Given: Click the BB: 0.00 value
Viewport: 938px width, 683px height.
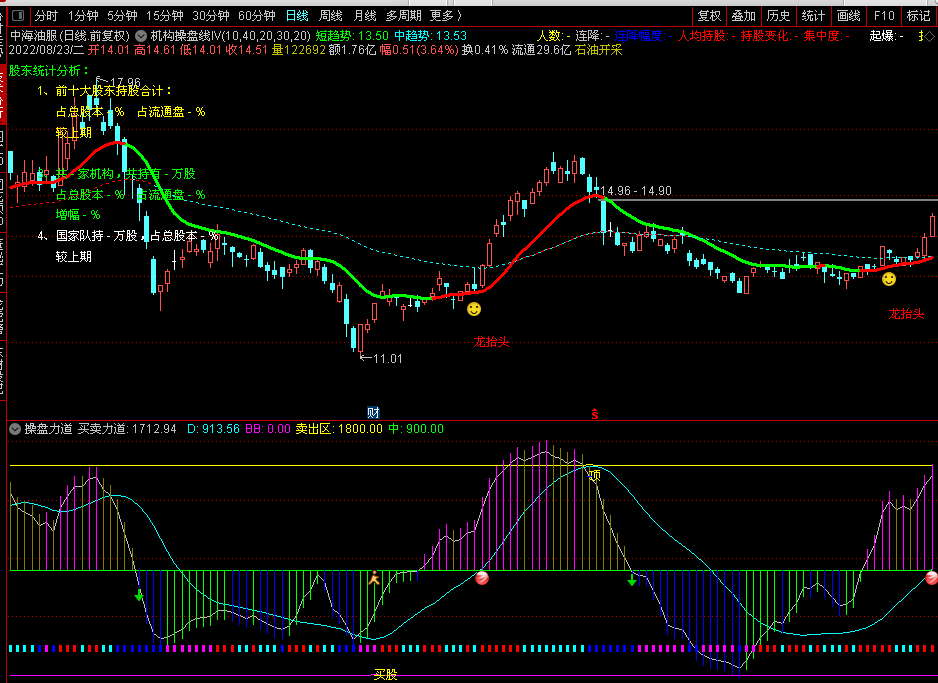Looking at the screenshot, I should pyautogui.click(x=268, y=429).
